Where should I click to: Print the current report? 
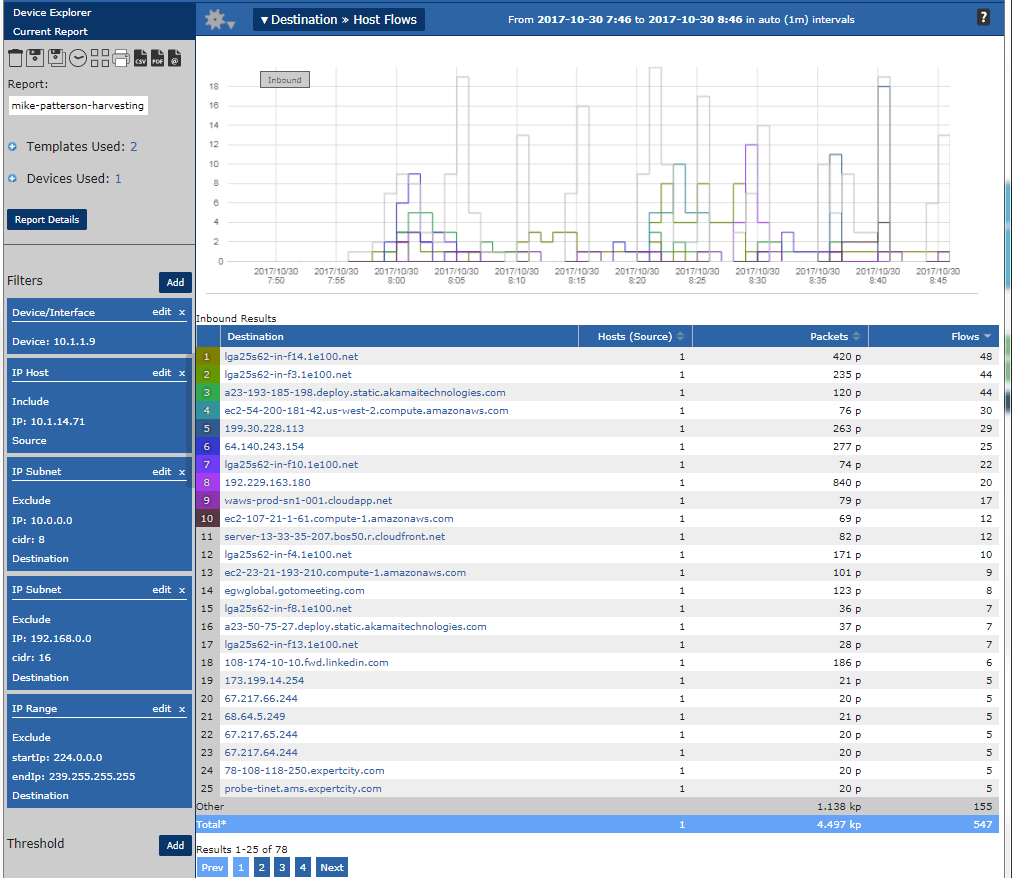tap(121, 58)
